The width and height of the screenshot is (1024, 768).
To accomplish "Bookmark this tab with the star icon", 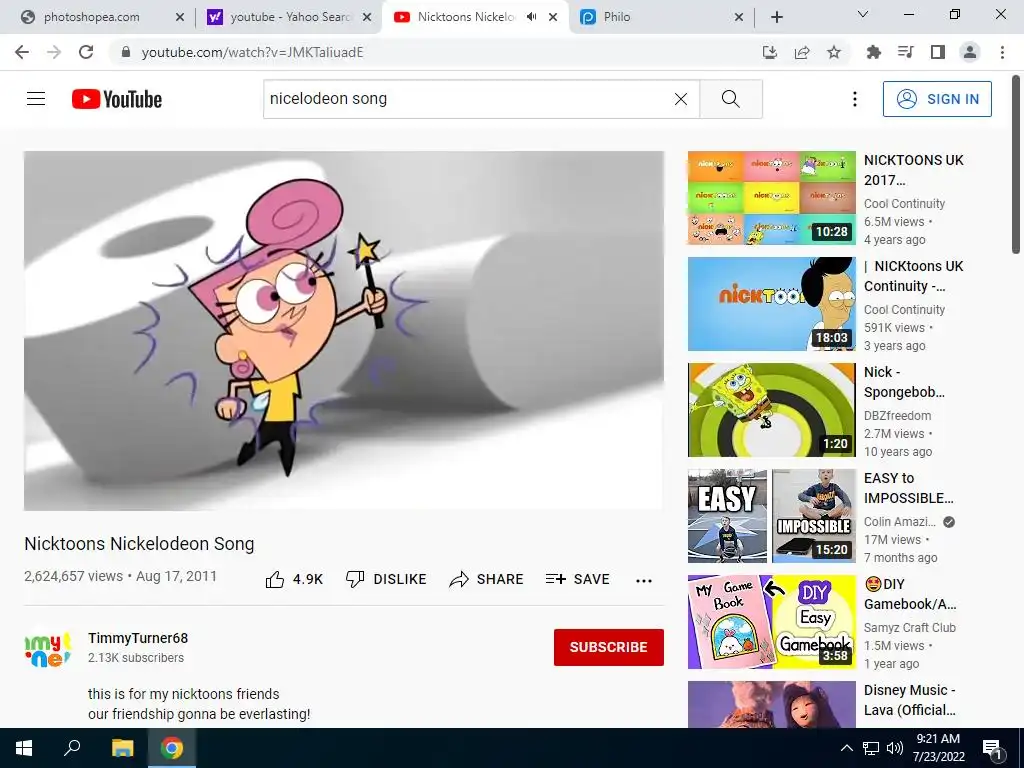I will pos(834,52).
